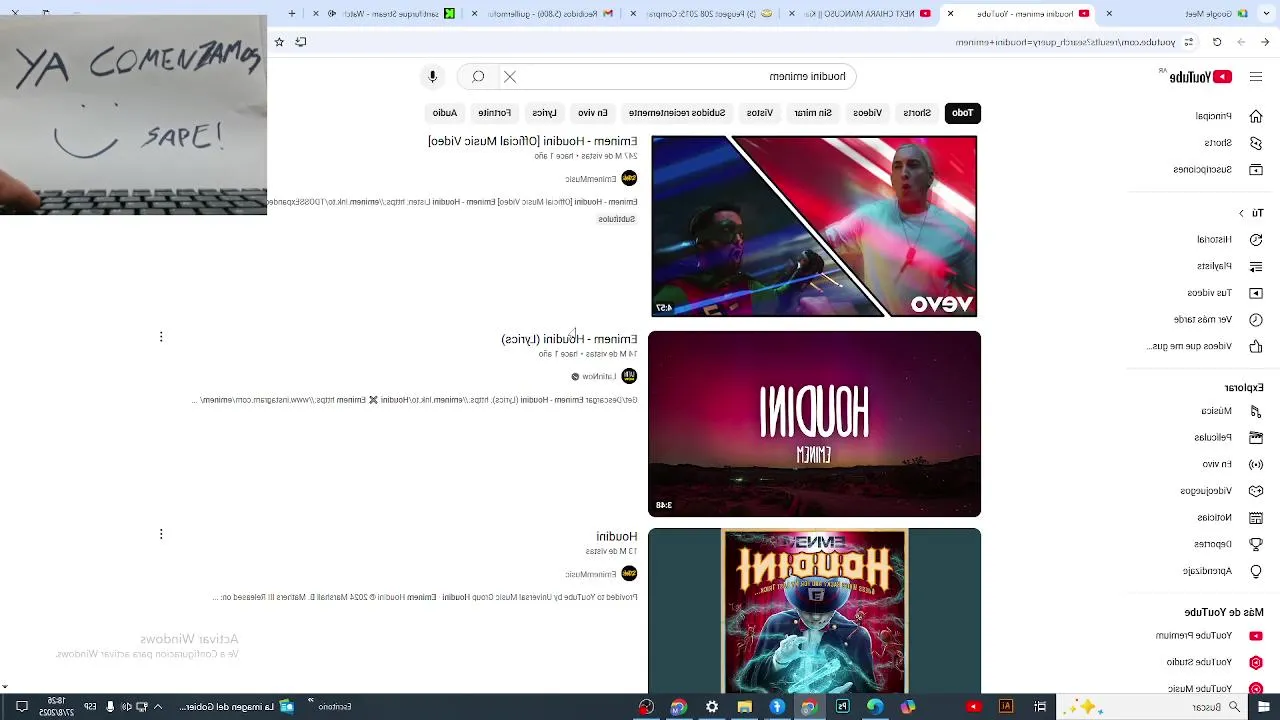The image size is (1280, 720).
Task: Open Historial in the sidebar
Action: click(x=1228, y=240)
